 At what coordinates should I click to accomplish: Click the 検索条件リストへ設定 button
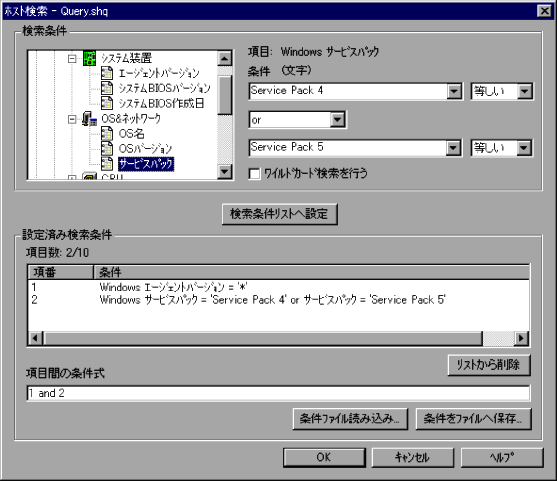pyautogui.click(x=280, y=214)
